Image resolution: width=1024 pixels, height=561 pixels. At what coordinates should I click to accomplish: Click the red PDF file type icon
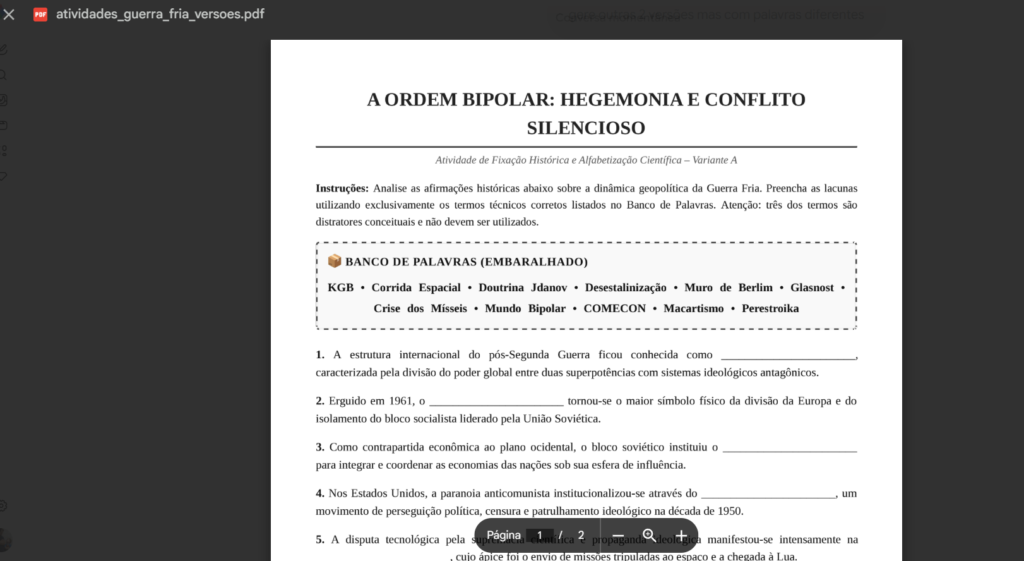40,14
